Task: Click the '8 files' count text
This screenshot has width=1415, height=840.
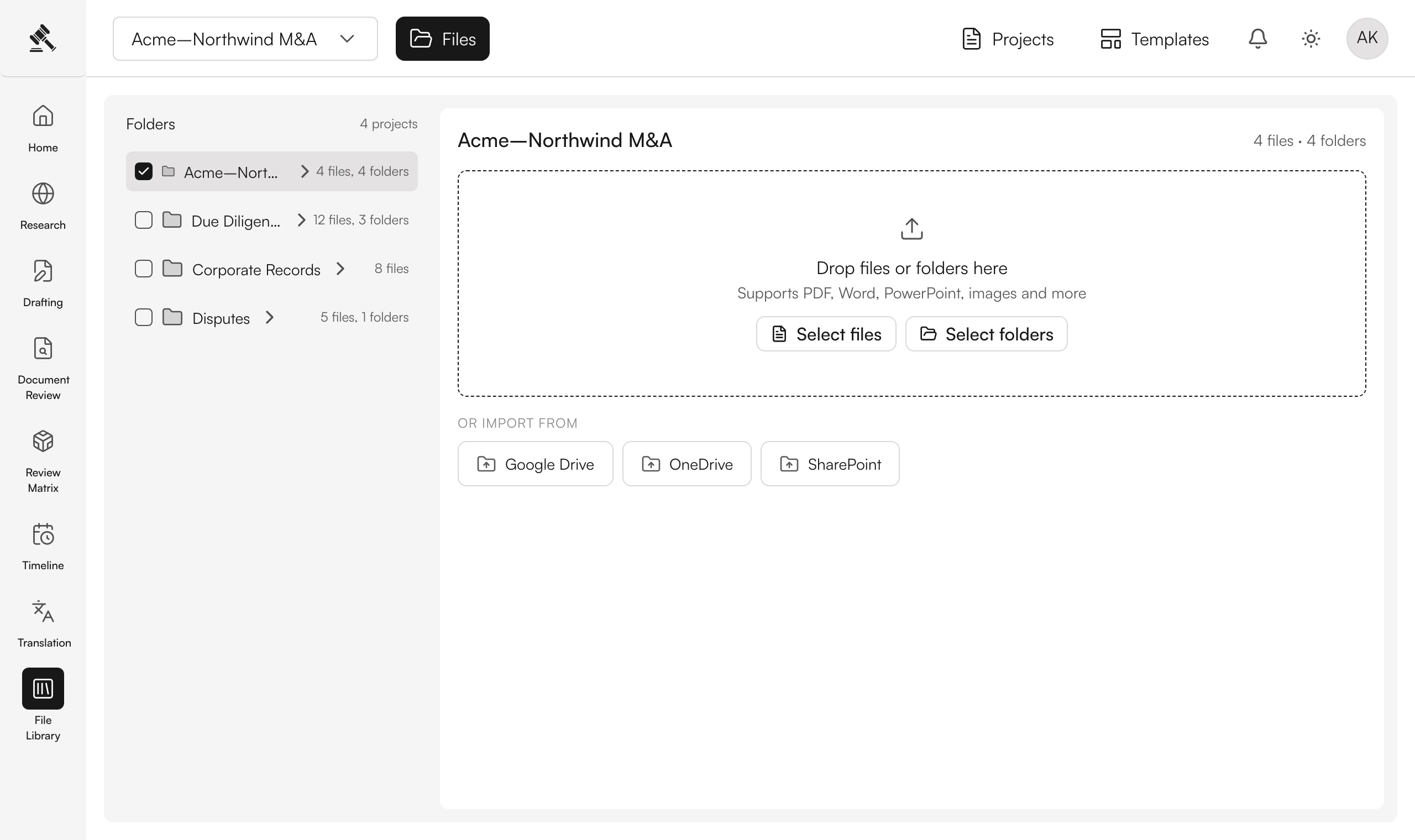Action: [x=392, y=268]
